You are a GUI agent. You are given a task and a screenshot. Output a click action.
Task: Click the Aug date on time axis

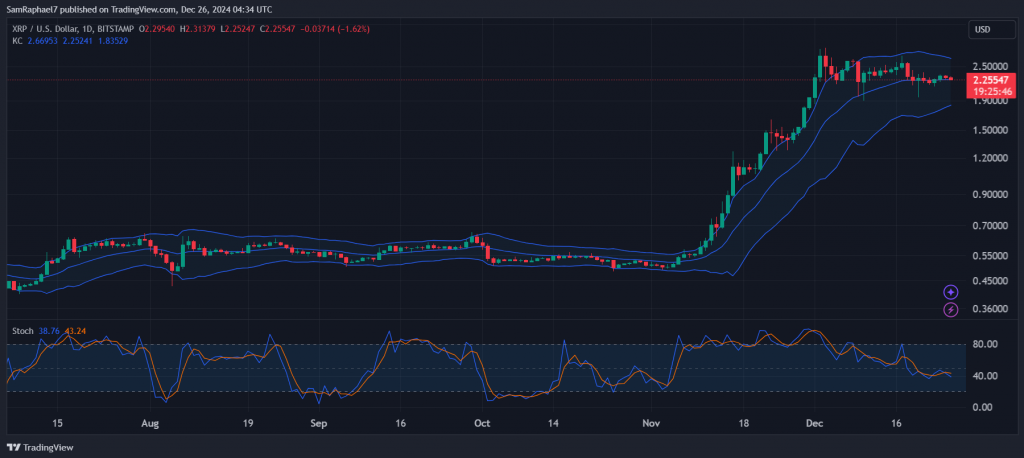tap(151, 424)
